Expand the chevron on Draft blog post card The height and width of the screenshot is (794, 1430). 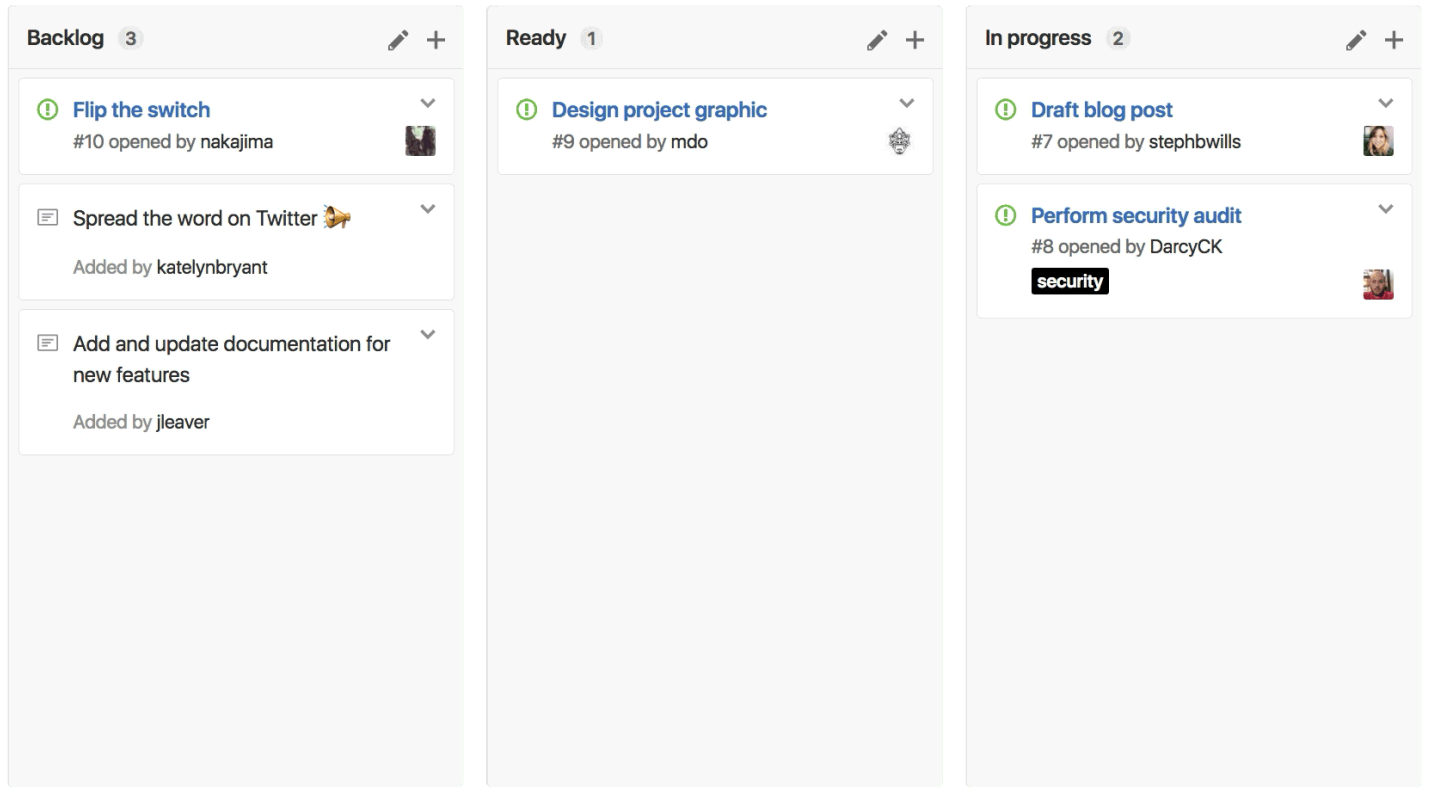1386,102
